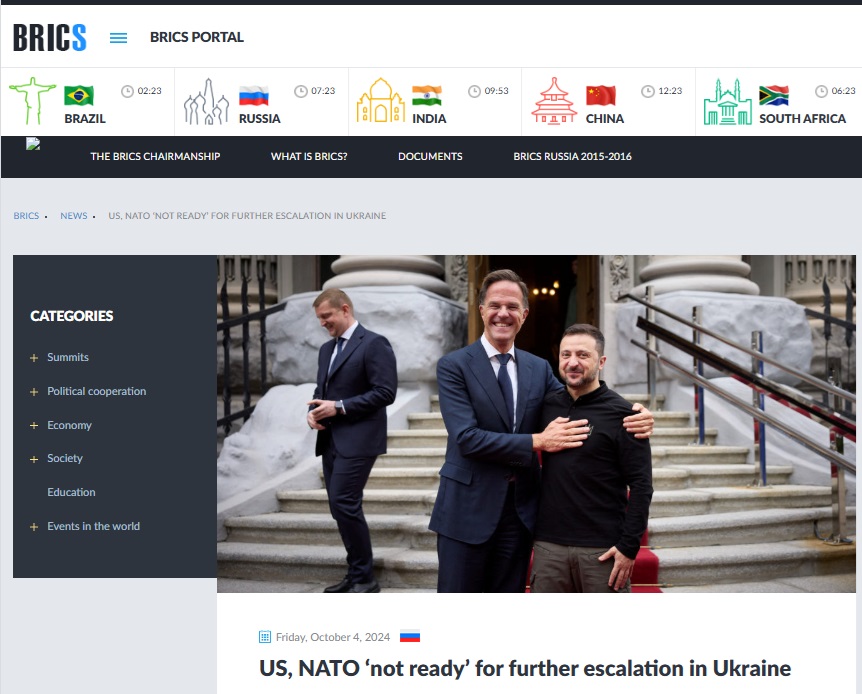Click the South Africa flag icon
The width and height of the screenshot is (862, 694).
tap(774, 95)
